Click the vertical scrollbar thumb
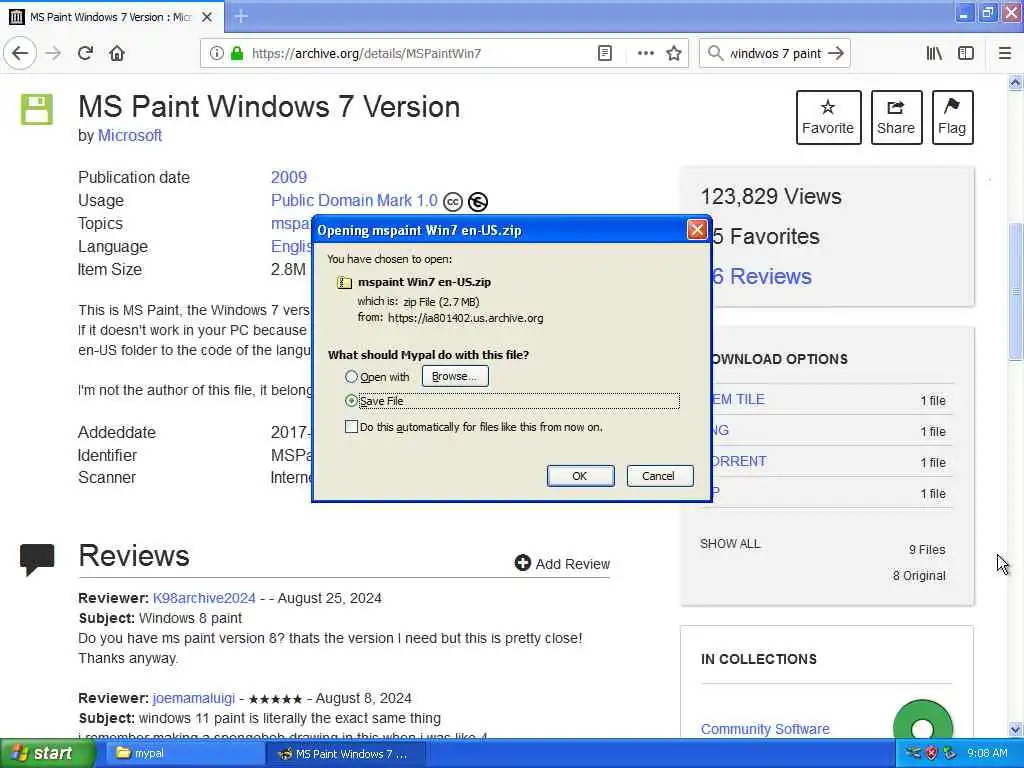 1015,291
